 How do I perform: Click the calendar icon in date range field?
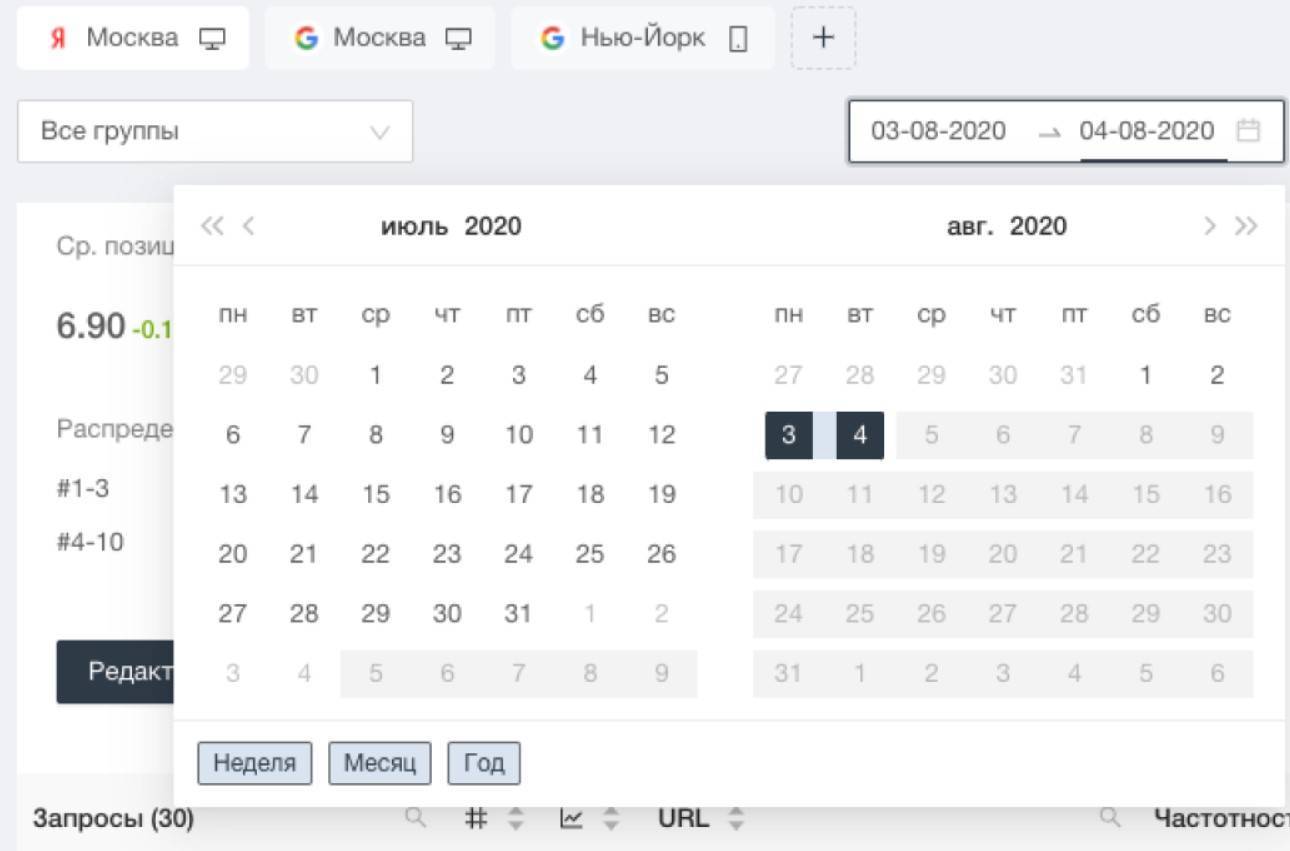pyautogui.click(x=1248, y=131)
